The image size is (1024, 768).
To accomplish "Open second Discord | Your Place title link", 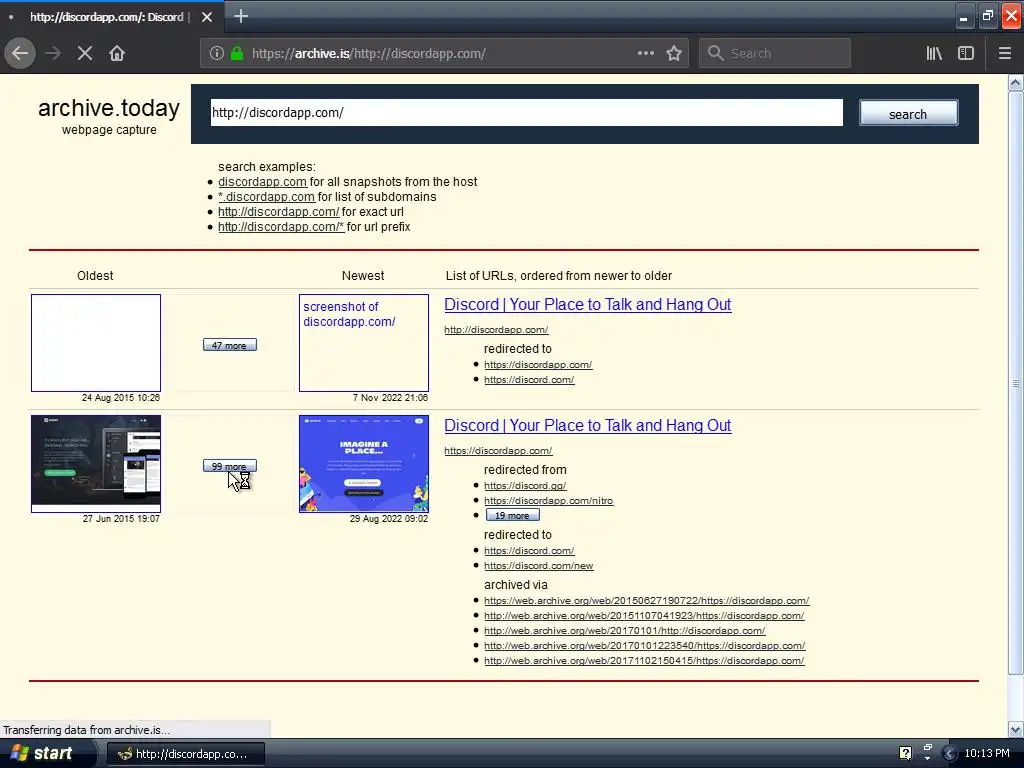I will pos(588,425).
